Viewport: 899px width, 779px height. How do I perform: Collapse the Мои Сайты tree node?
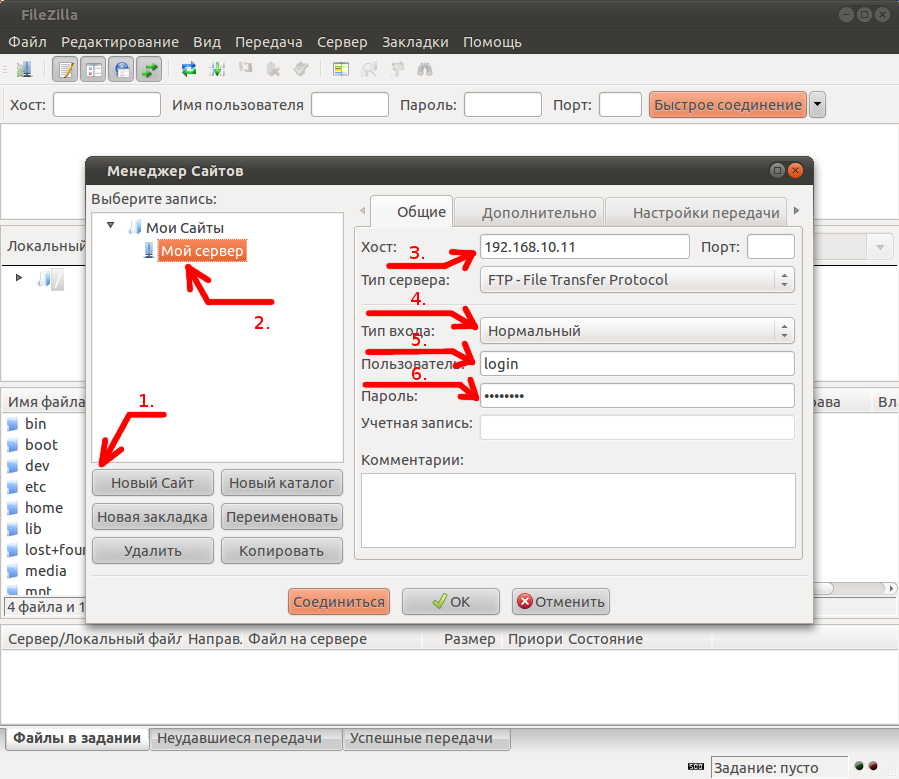point(111,226)
